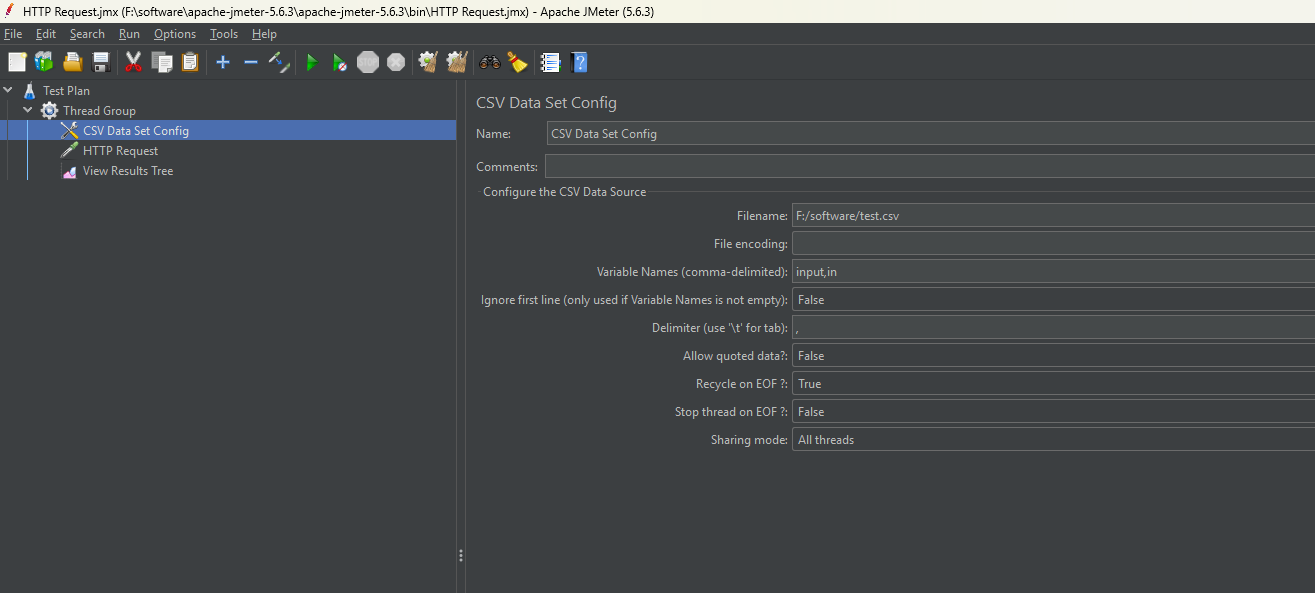The image size is (1315, 593).
Task: Start the test with green play icon
Action: coord(311,62)
